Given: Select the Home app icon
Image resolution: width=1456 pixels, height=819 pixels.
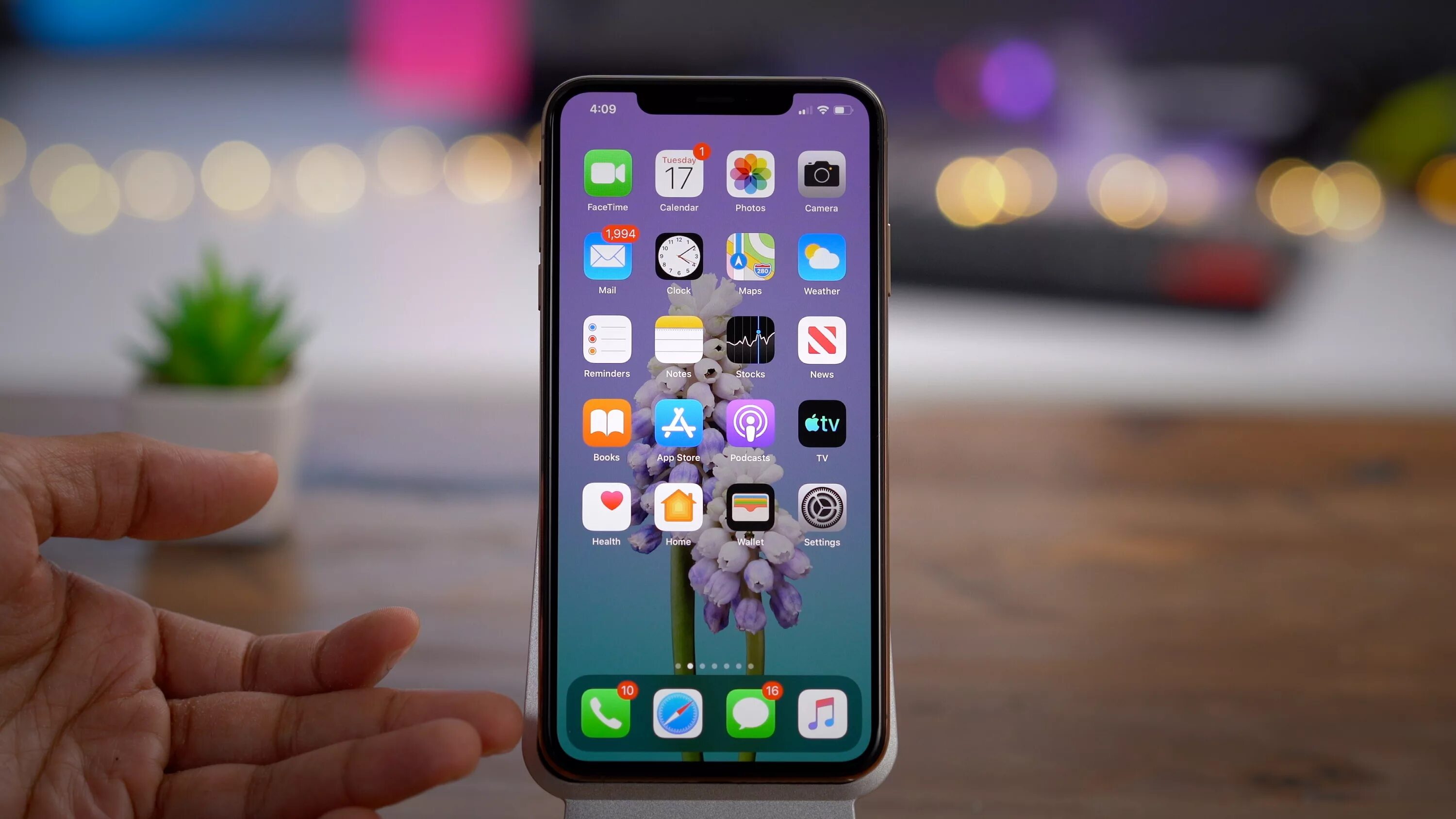Looking at the screenshot, I should point(678,512).
